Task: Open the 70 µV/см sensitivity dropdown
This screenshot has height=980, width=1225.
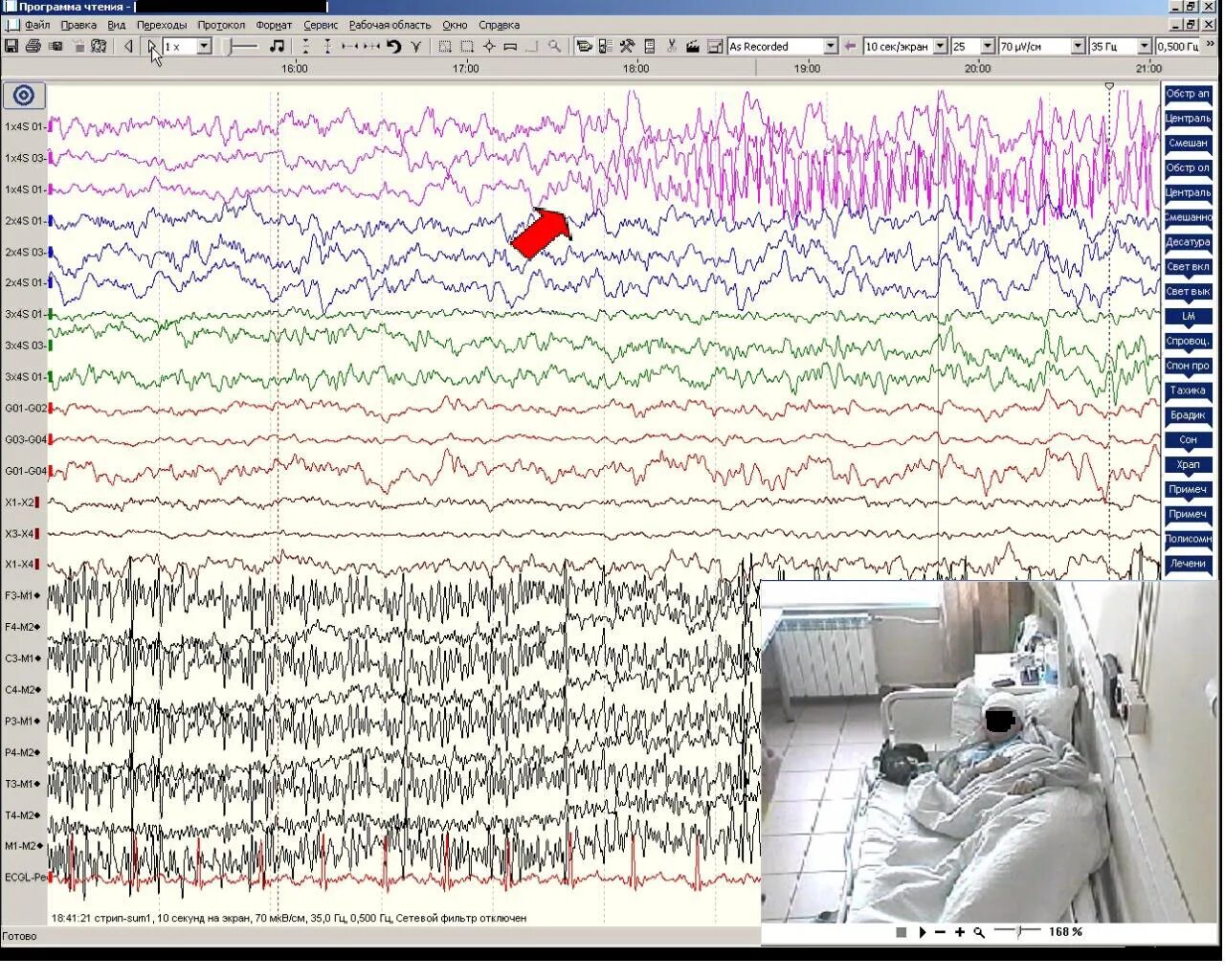Action: 1078,46
